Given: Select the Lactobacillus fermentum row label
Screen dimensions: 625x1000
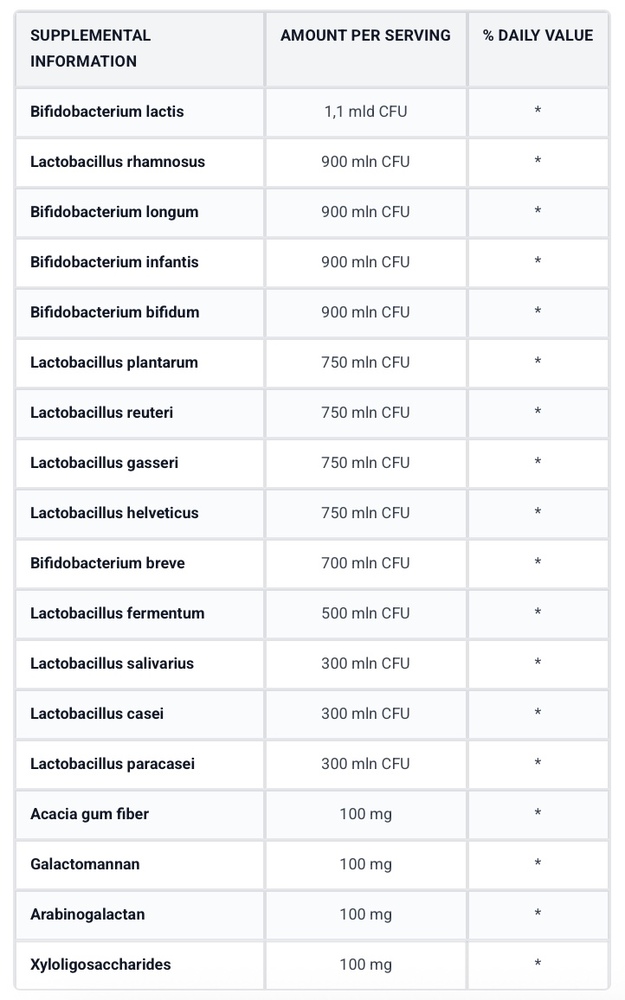Looking at the screenshot, I should (117, 614).
